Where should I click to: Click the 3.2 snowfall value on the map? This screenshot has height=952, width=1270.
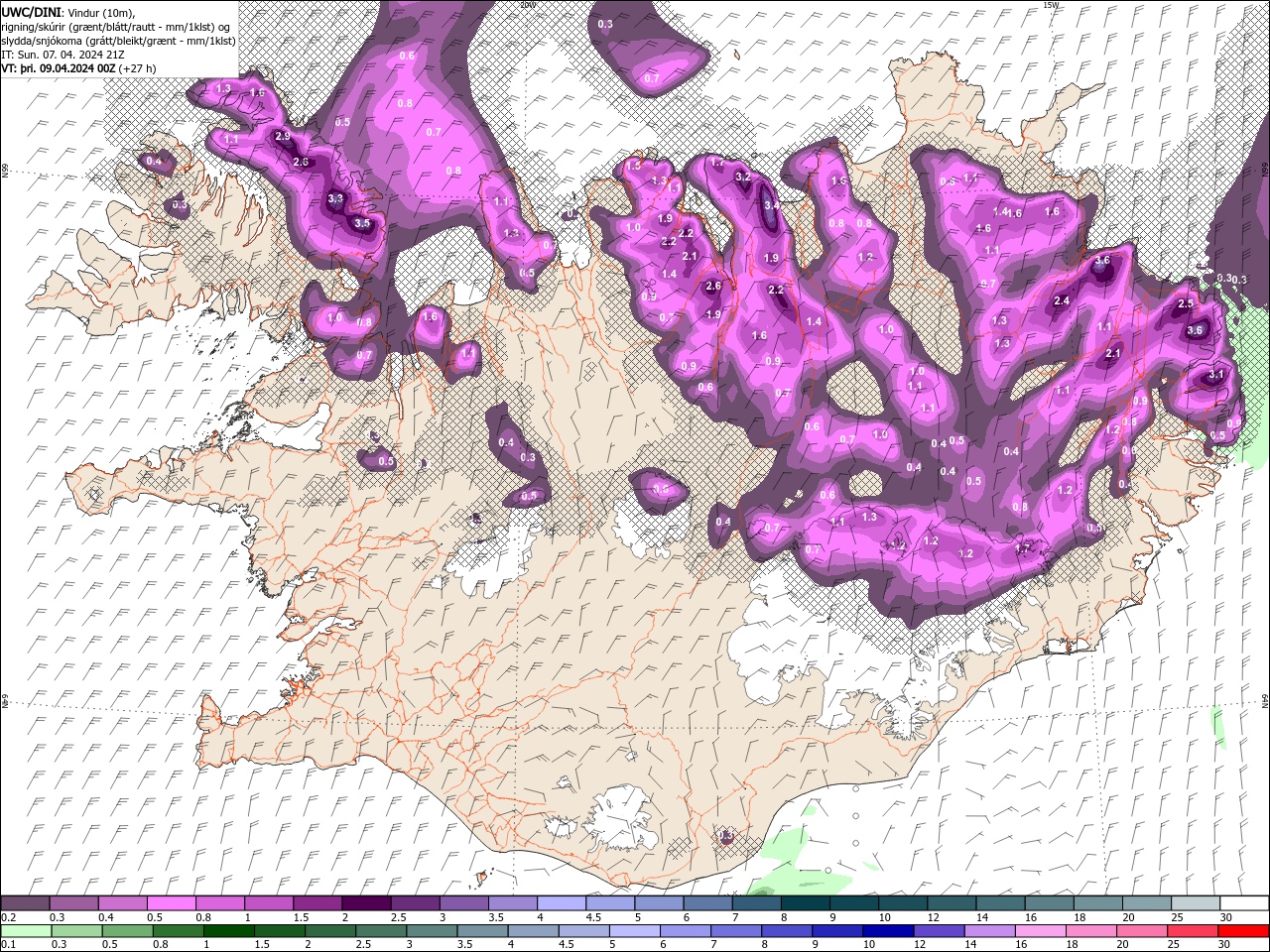pos(743,177)
